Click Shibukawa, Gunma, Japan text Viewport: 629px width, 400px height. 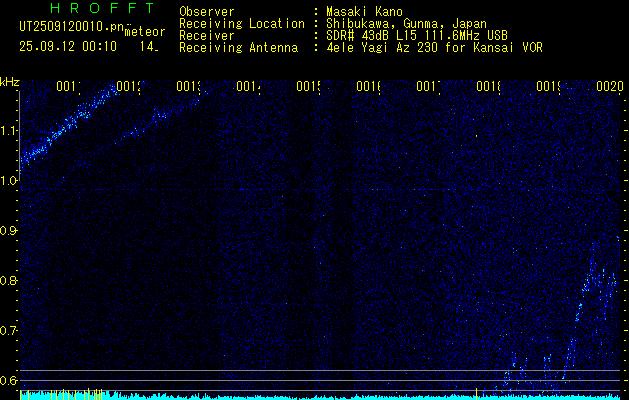tap(406, 24)
